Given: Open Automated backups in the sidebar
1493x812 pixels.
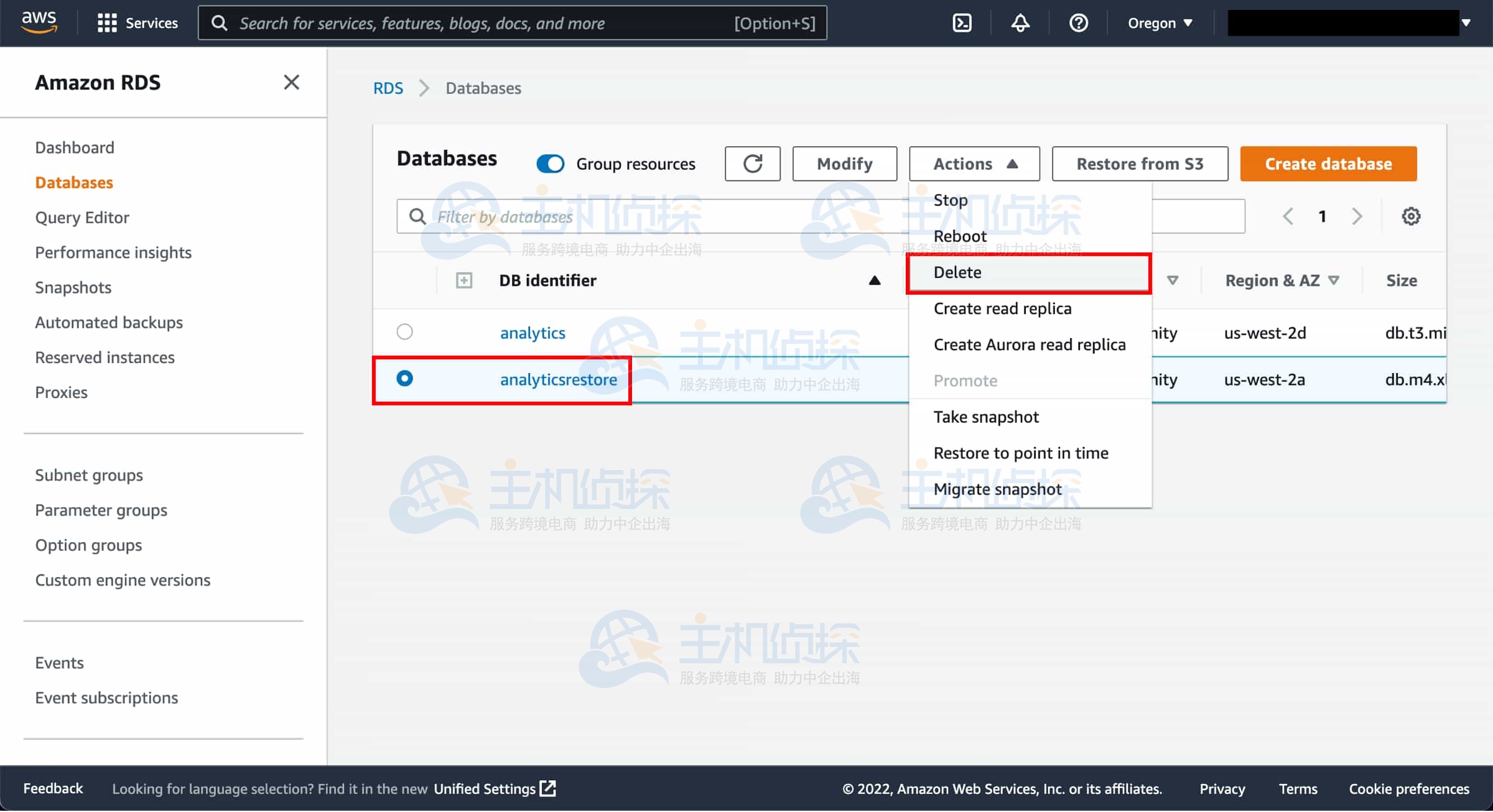Looking at the screenshot, I should 109,322.
